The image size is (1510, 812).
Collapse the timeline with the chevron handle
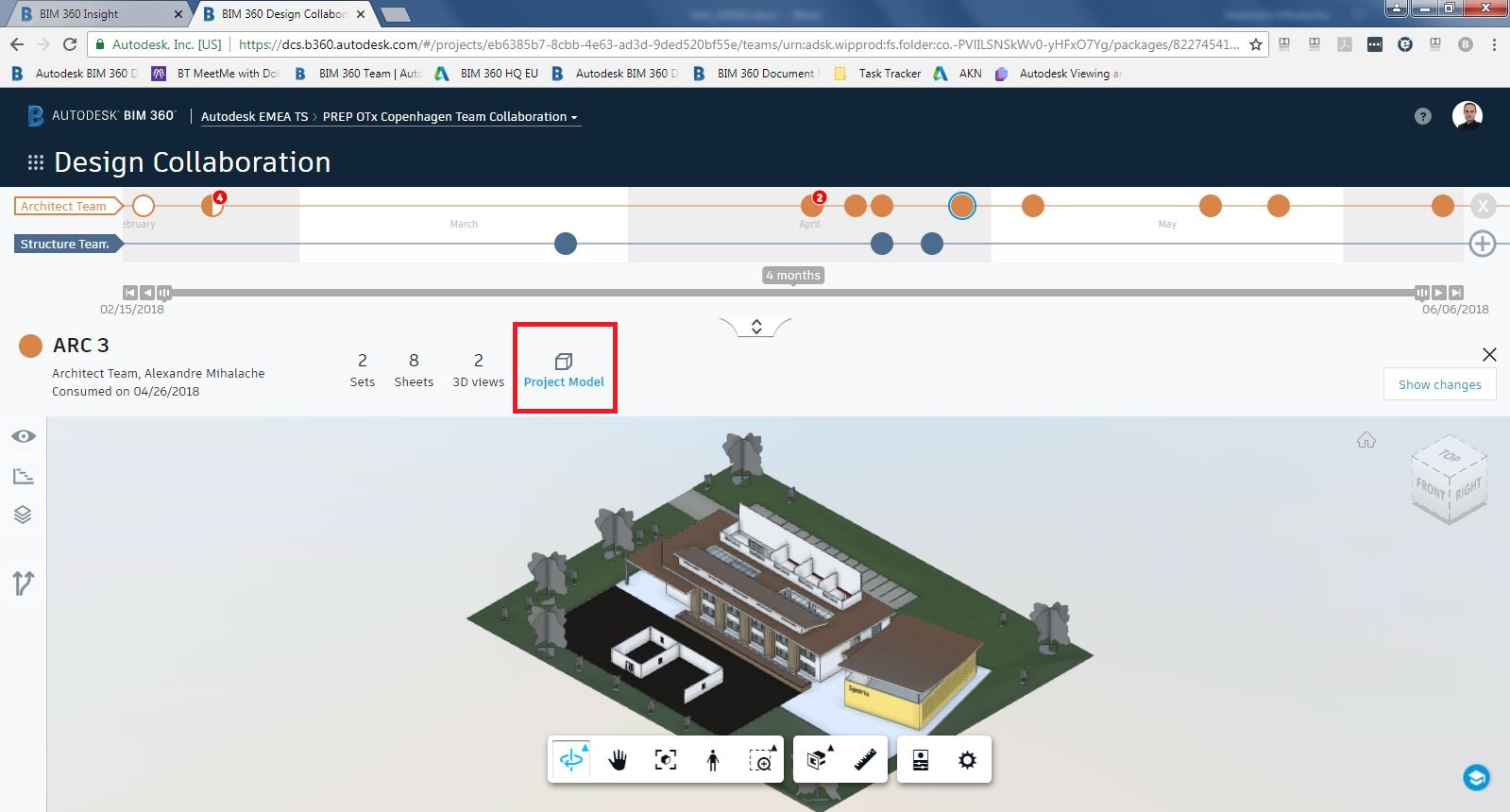click(755, 327)
